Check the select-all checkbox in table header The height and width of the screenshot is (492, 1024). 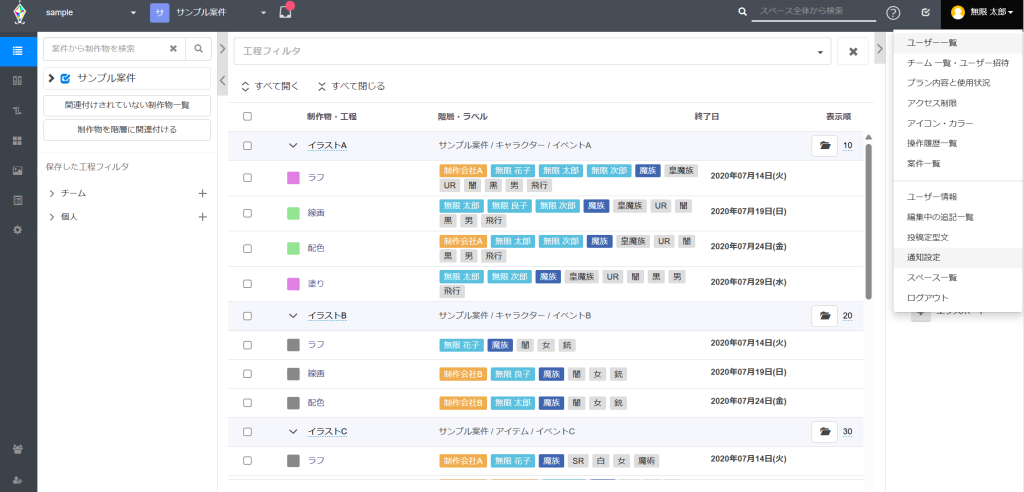[x=247, y=116]
